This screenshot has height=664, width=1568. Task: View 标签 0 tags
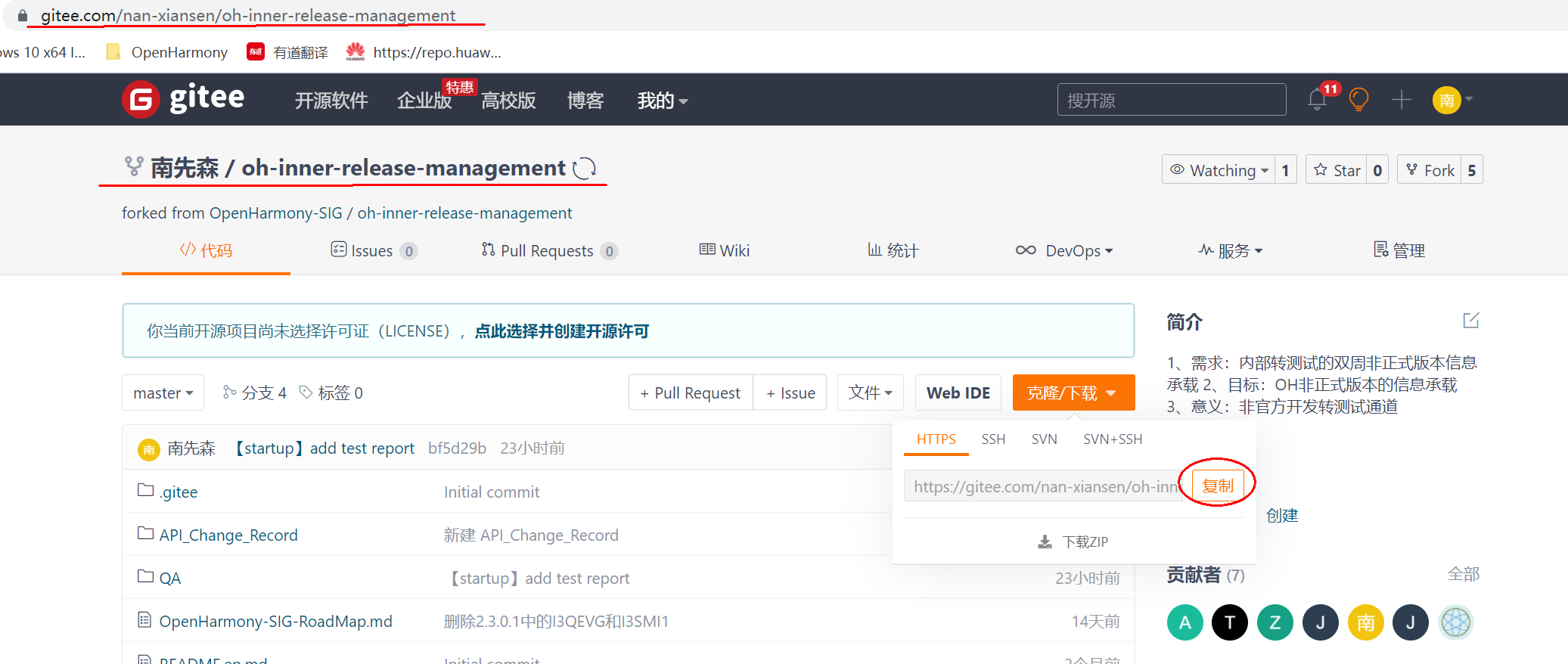(331, 393)
